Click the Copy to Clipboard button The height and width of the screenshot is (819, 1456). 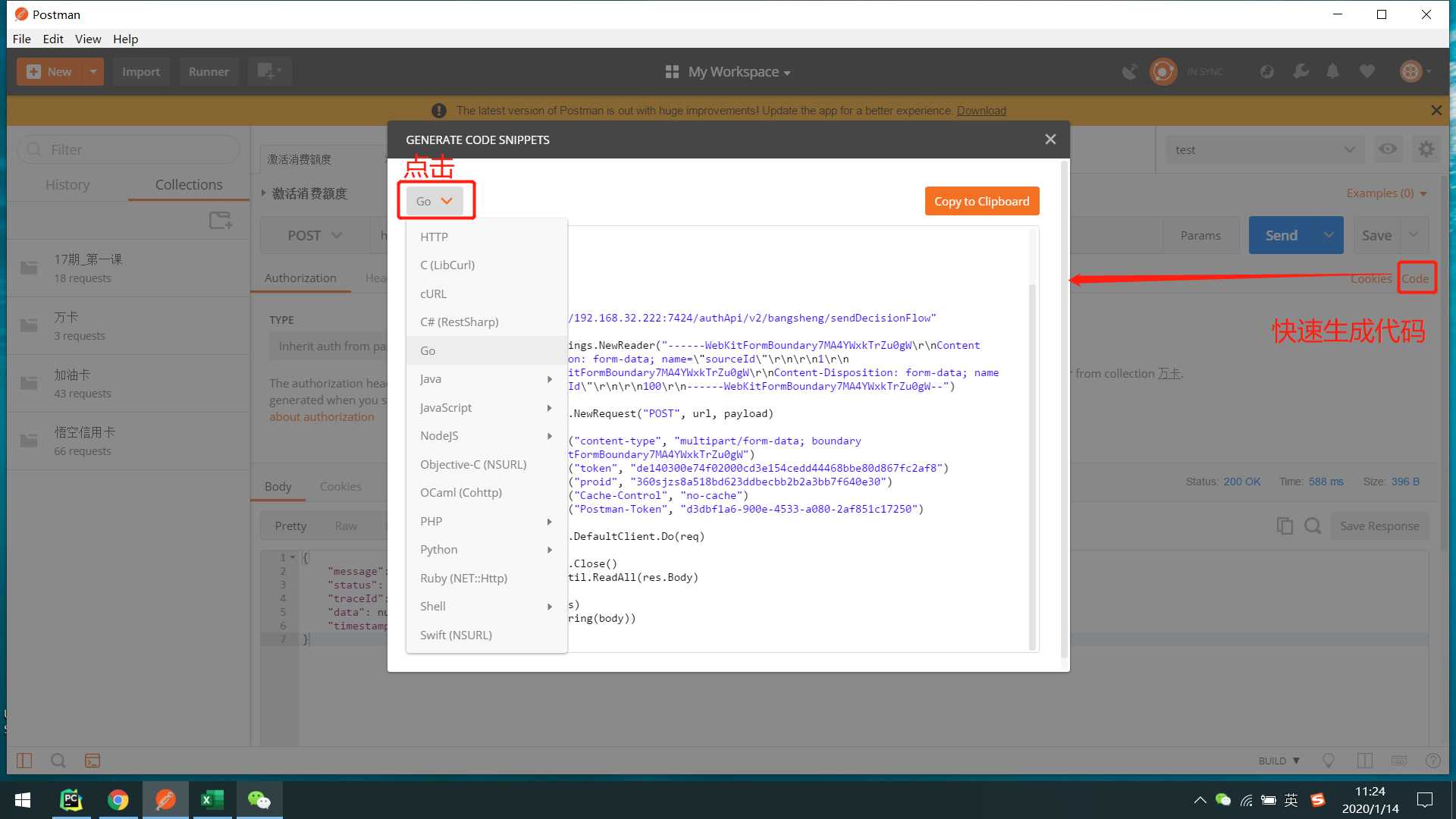(x=982, y=201)
